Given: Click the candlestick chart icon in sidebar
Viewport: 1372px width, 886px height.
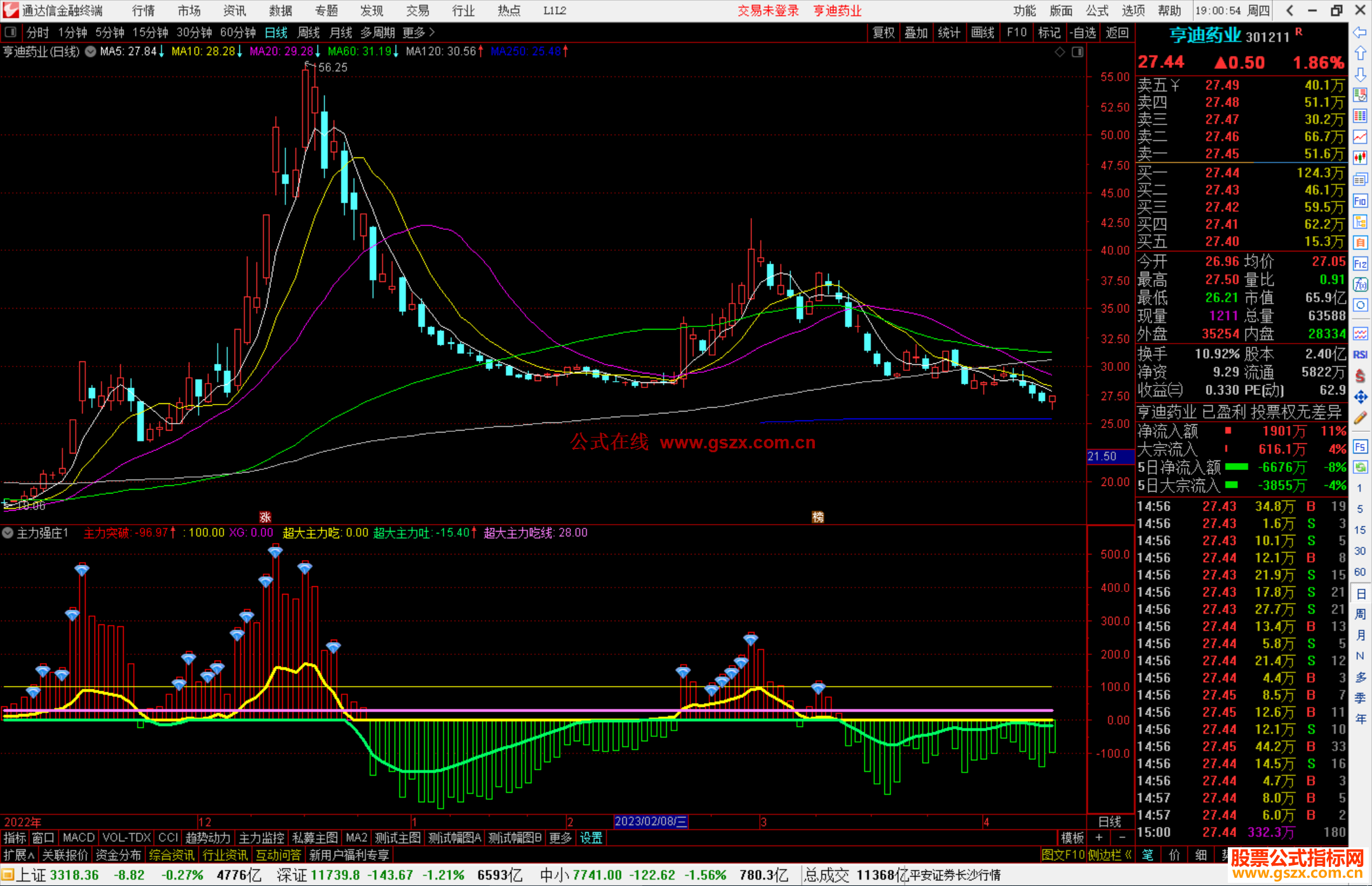Looking at the screenshot, I should point(1360,158).
